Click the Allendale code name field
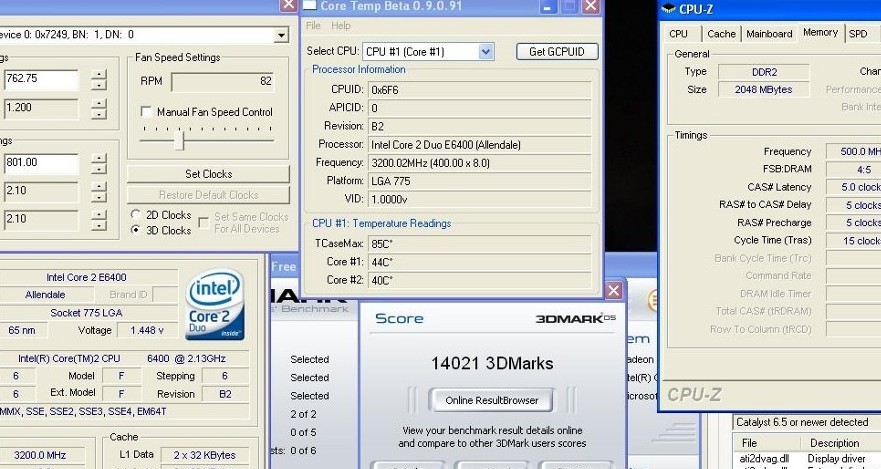Screen dimensions: 881x469 point(45,294)
